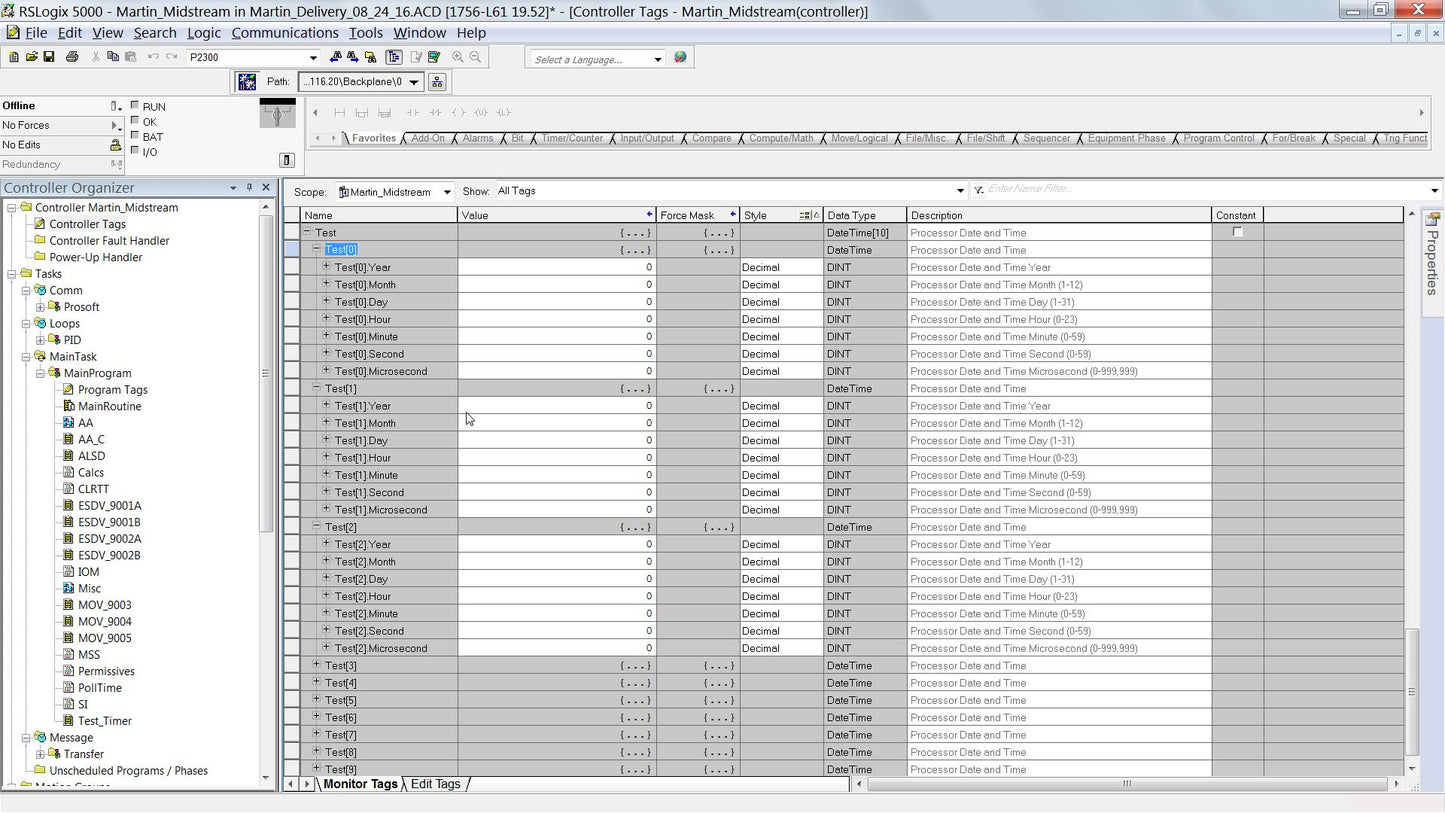Toggle the Controller Organizer tree icon
The image size is (1445, 813).
(394, 57)
